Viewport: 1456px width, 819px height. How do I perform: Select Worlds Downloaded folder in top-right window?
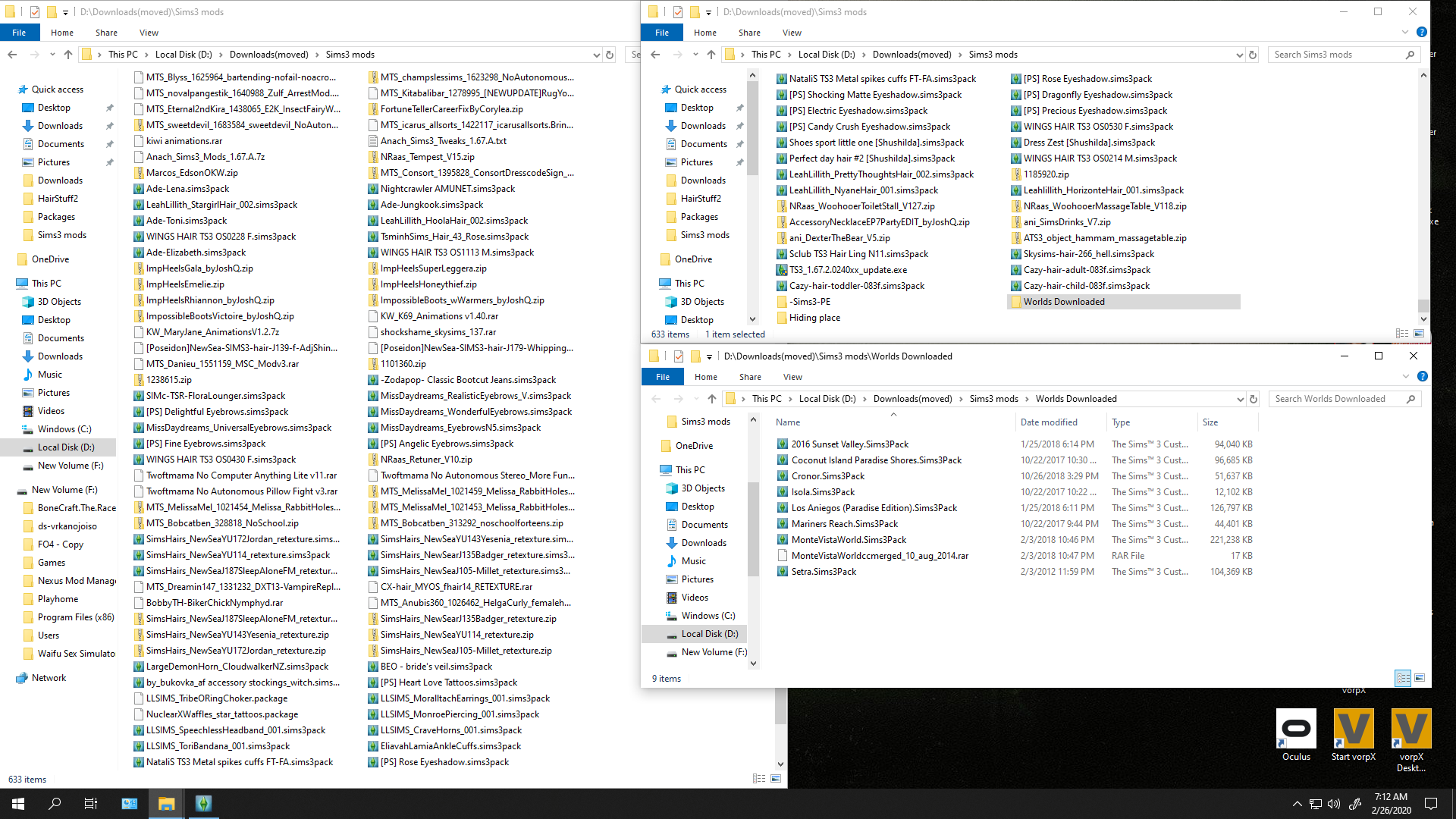[1124, 302]
